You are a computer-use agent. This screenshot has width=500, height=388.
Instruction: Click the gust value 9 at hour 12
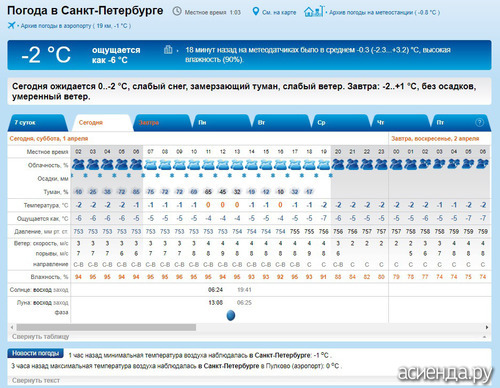223,254
